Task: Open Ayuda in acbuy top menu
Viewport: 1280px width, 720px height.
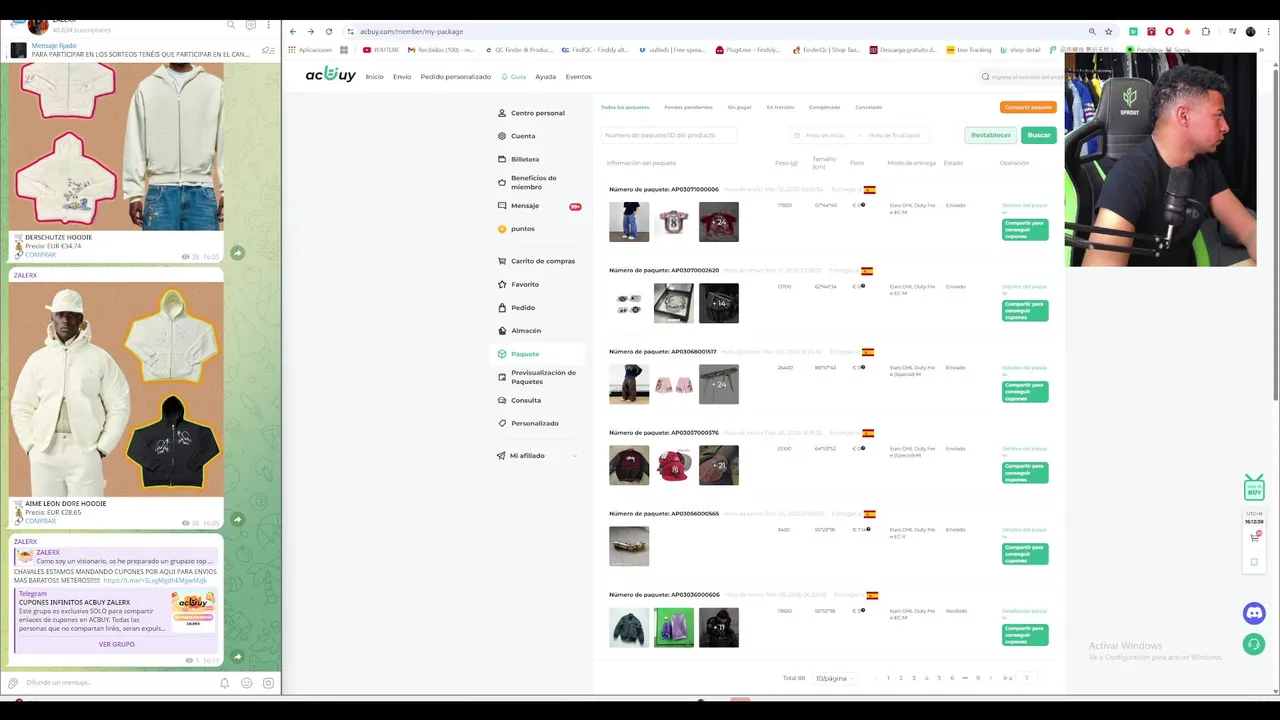Action: click(545, 77)
